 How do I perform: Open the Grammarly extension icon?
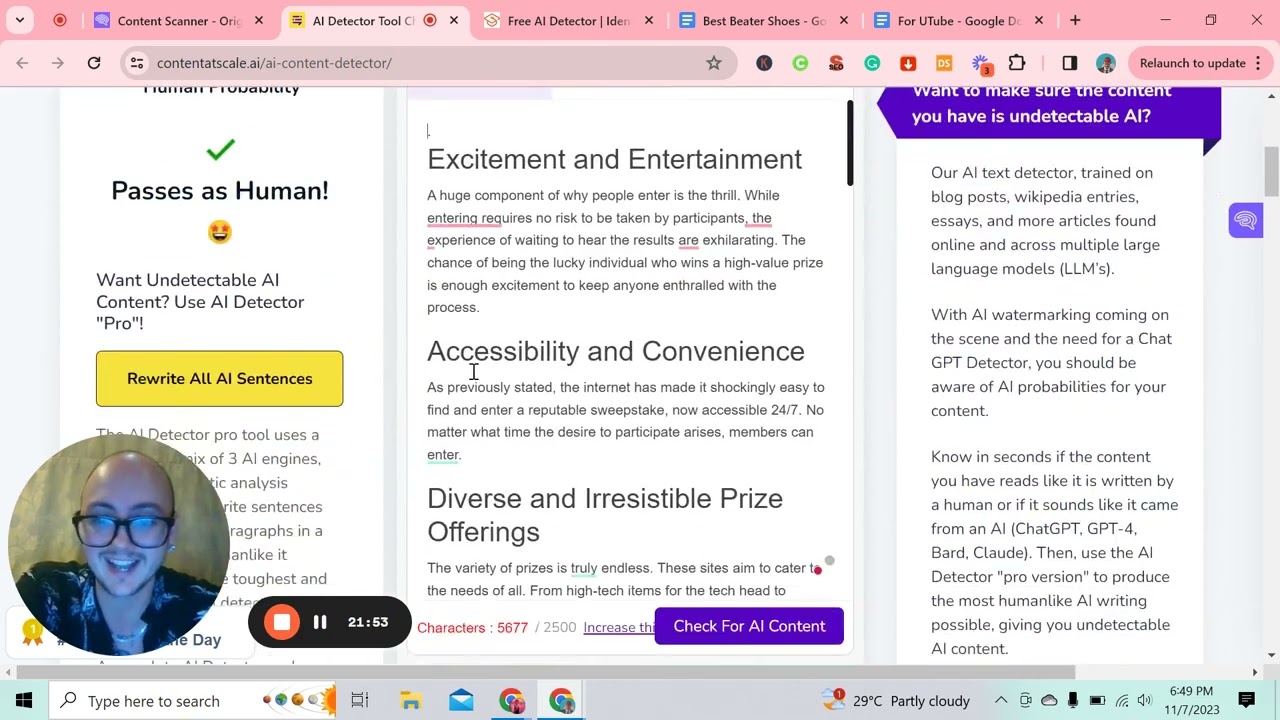[x=872, y=63]
